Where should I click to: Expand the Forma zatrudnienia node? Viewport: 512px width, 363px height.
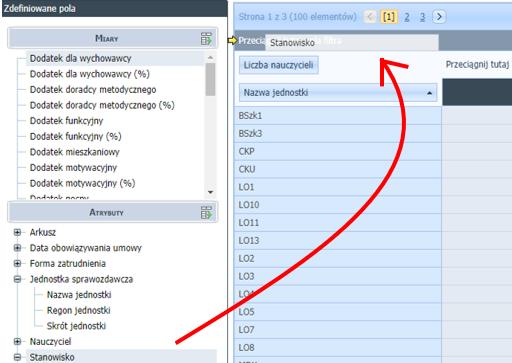pyautogui.click(x=17, y=264)
